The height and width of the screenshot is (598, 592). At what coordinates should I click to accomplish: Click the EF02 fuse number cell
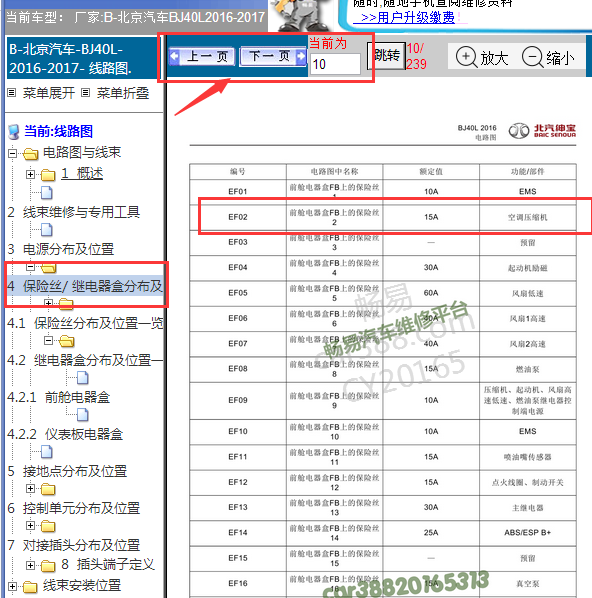pyautogui.click(x=238, y=217)
